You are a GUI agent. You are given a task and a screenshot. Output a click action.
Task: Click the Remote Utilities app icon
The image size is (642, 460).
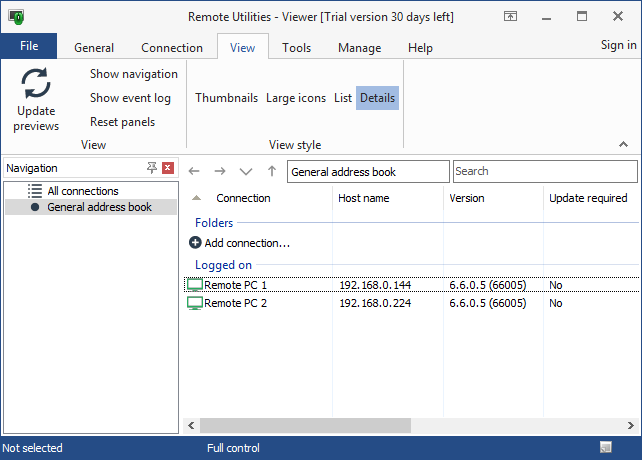[17, 17]
